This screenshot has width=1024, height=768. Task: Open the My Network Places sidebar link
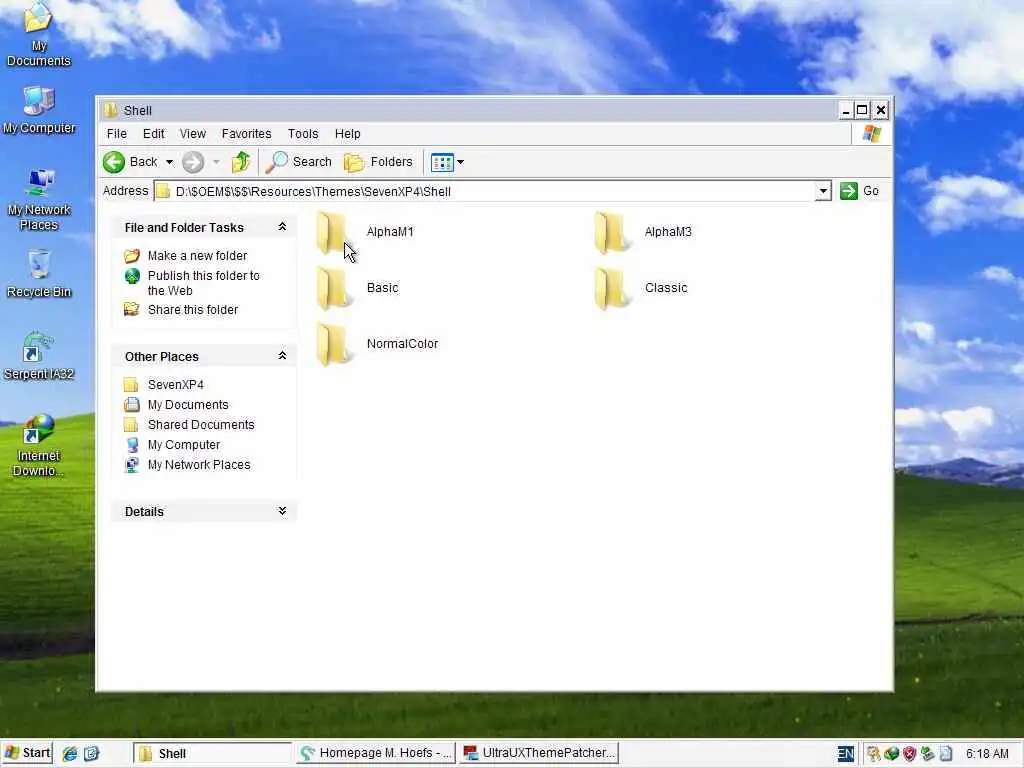tap(199, 465)
